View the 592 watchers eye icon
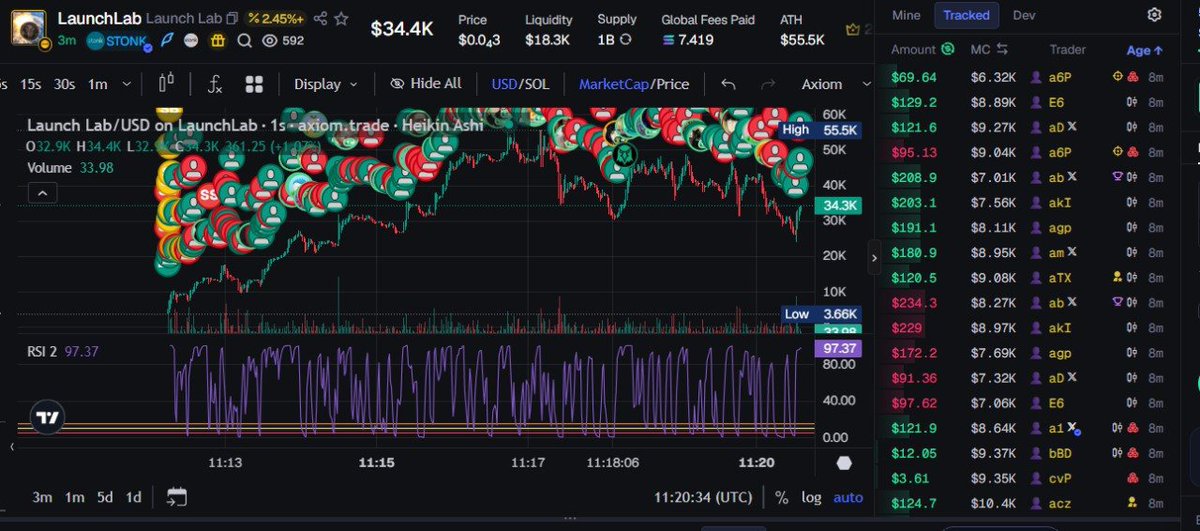Viewport: 1200px width, 531px height. pos(269,41)
